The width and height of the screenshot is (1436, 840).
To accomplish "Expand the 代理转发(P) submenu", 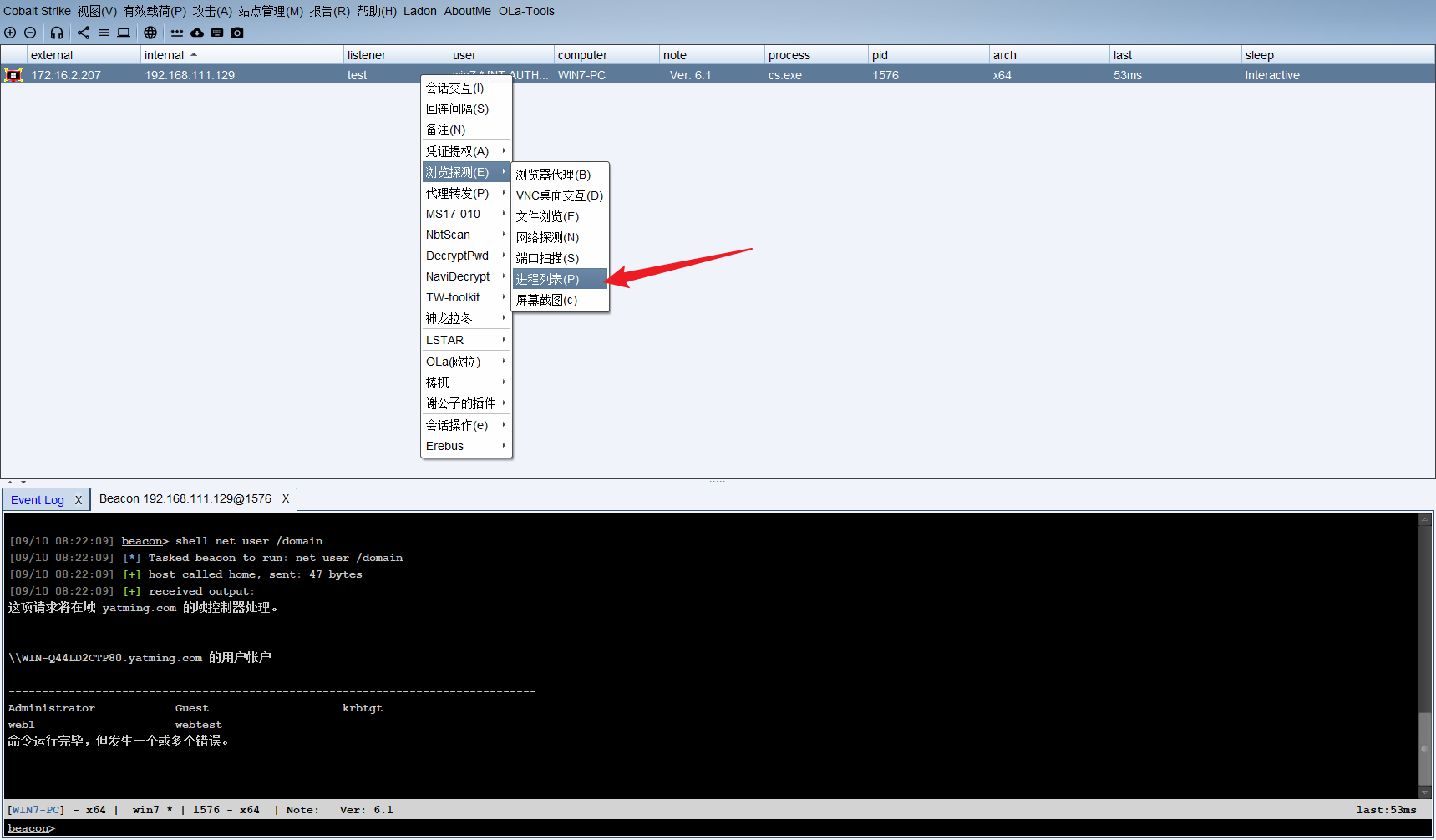I will click(x=466, y=193).
